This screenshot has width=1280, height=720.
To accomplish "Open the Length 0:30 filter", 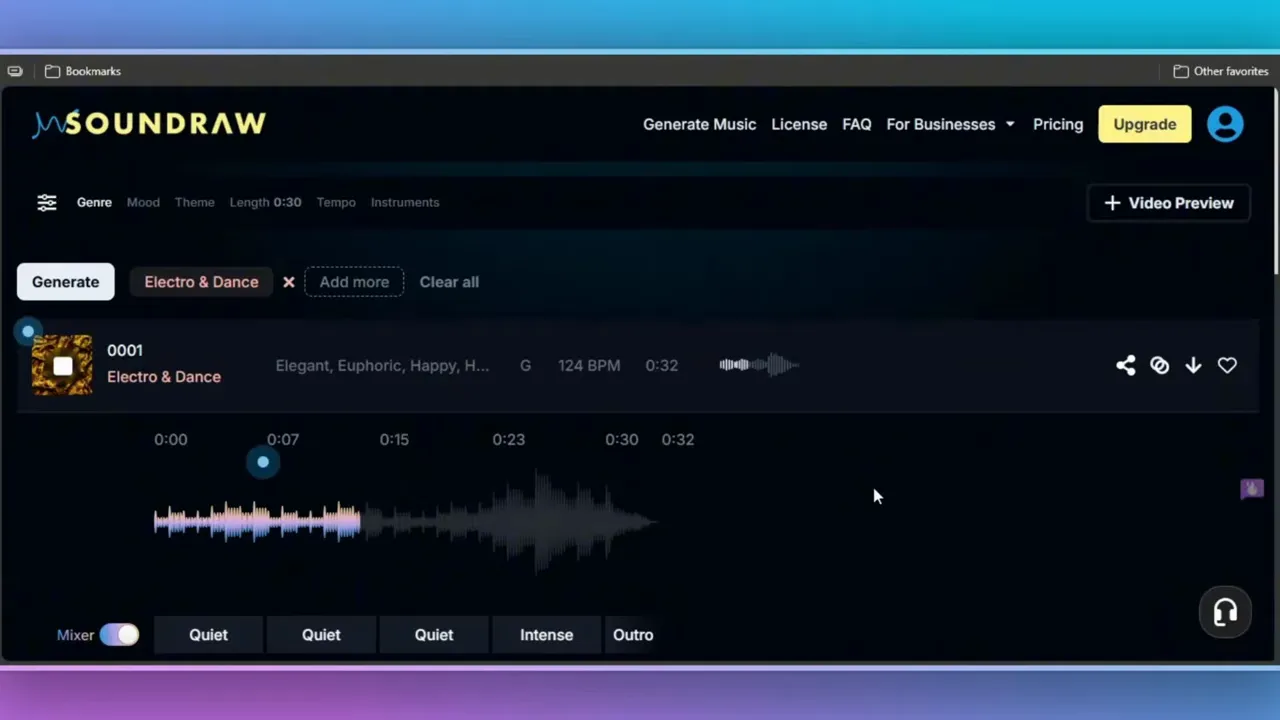I will tap(265, 202).
